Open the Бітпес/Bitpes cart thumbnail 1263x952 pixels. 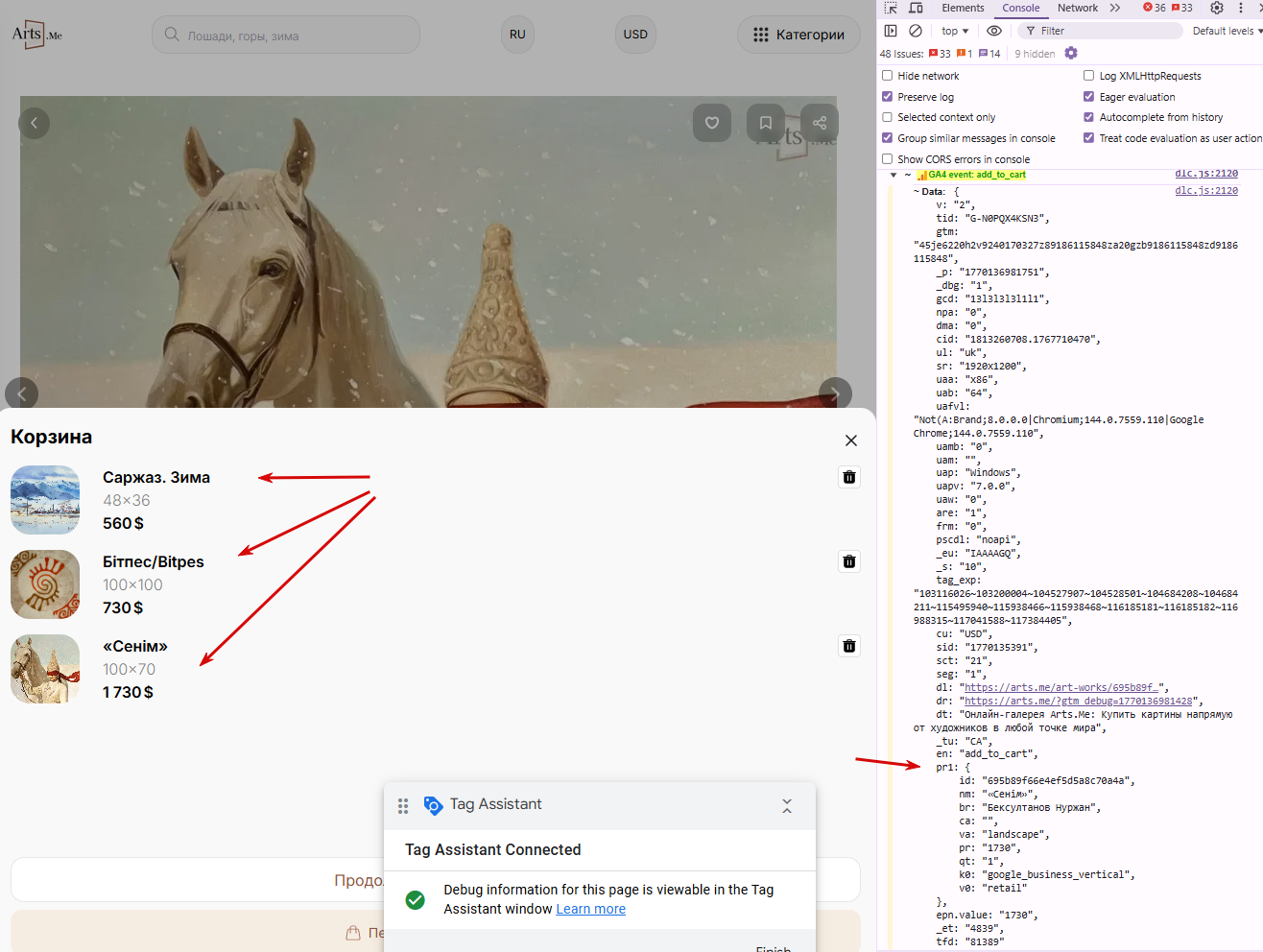45,584
